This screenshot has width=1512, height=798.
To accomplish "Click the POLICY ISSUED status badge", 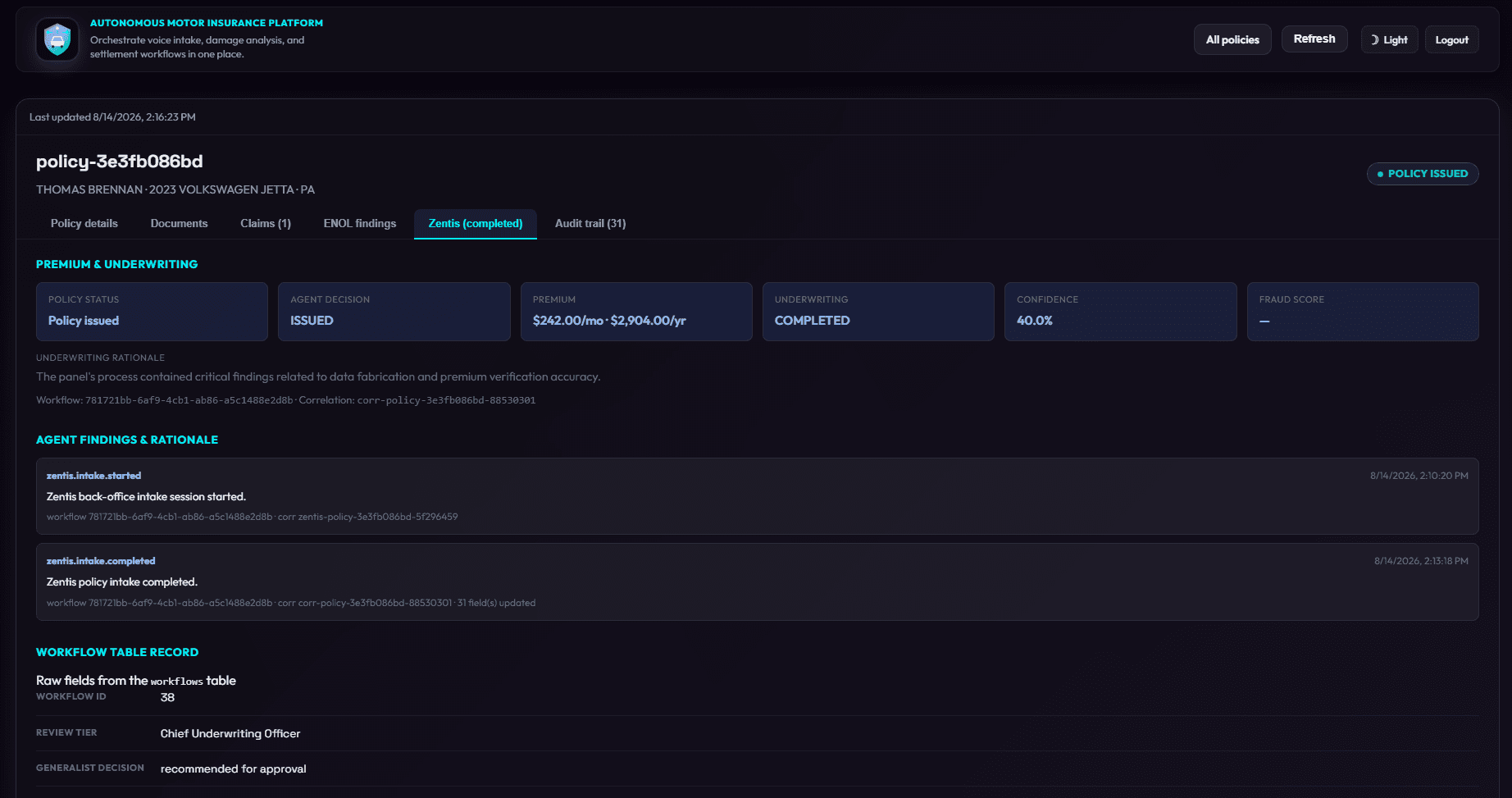I will [1423, 174].
